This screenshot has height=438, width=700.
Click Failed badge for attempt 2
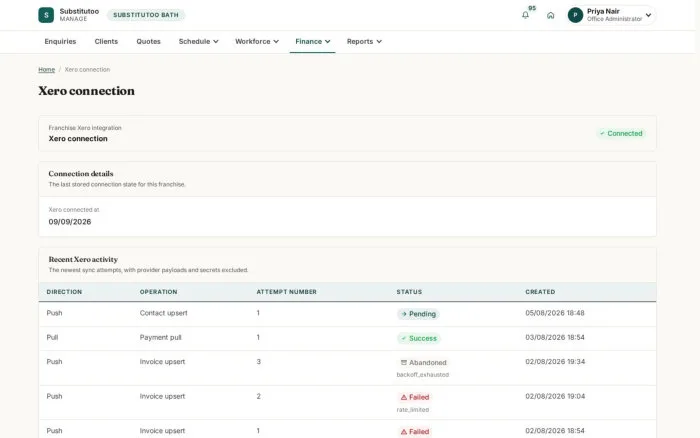click(x=414, y=397)
